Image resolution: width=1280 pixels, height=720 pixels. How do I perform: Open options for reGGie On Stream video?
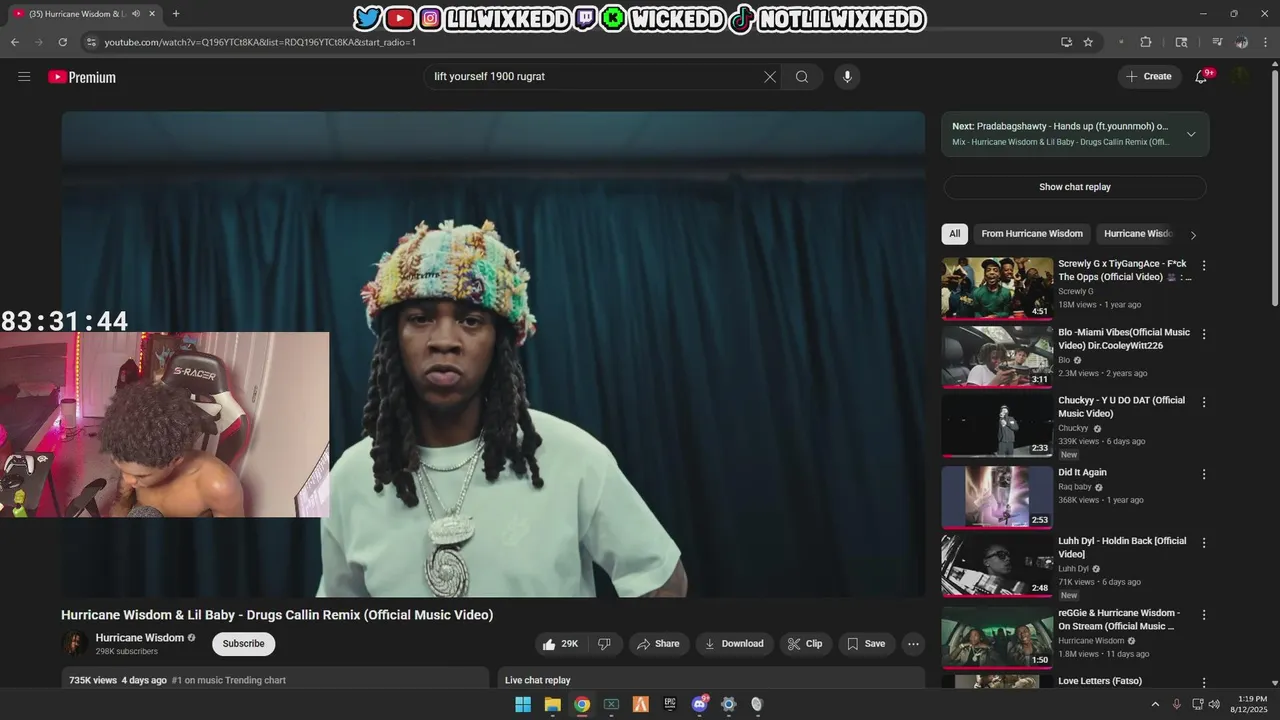pyautogui.click(x=1204, y=615)
